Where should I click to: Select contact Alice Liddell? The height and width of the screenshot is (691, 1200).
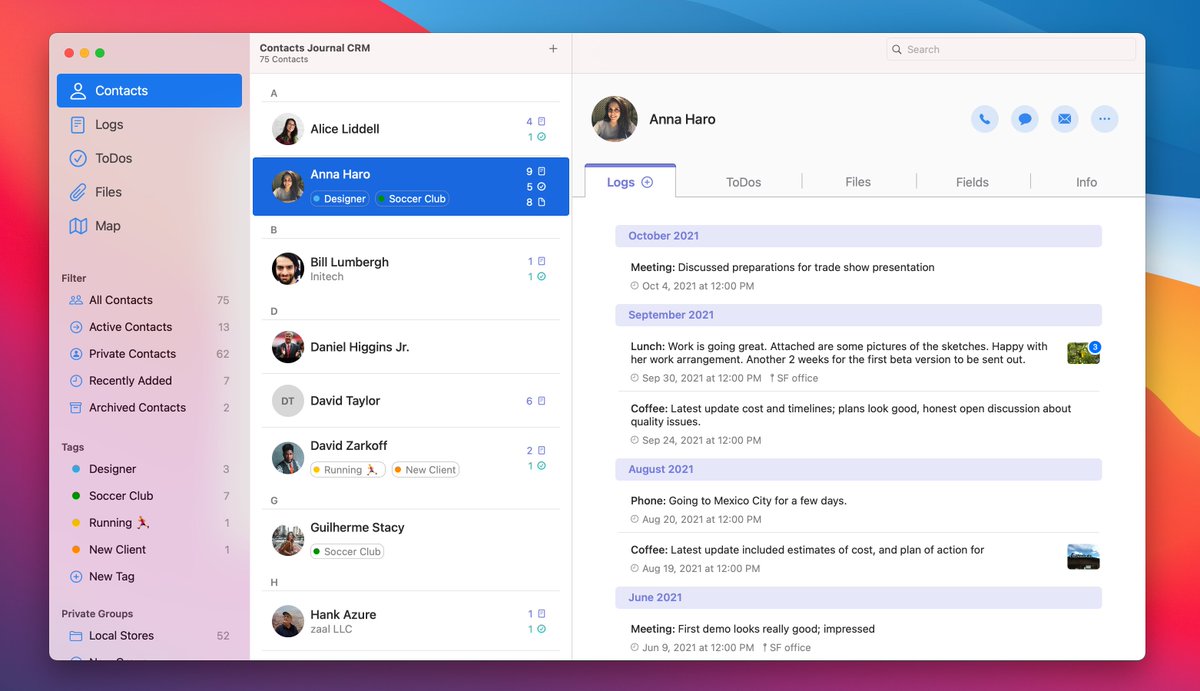[411, 129]
